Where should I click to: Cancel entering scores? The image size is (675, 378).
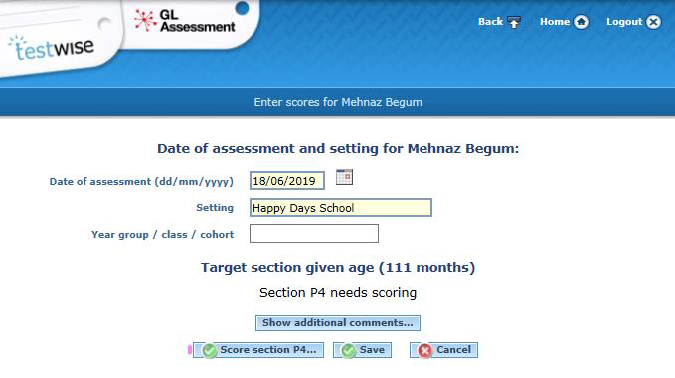444,350
